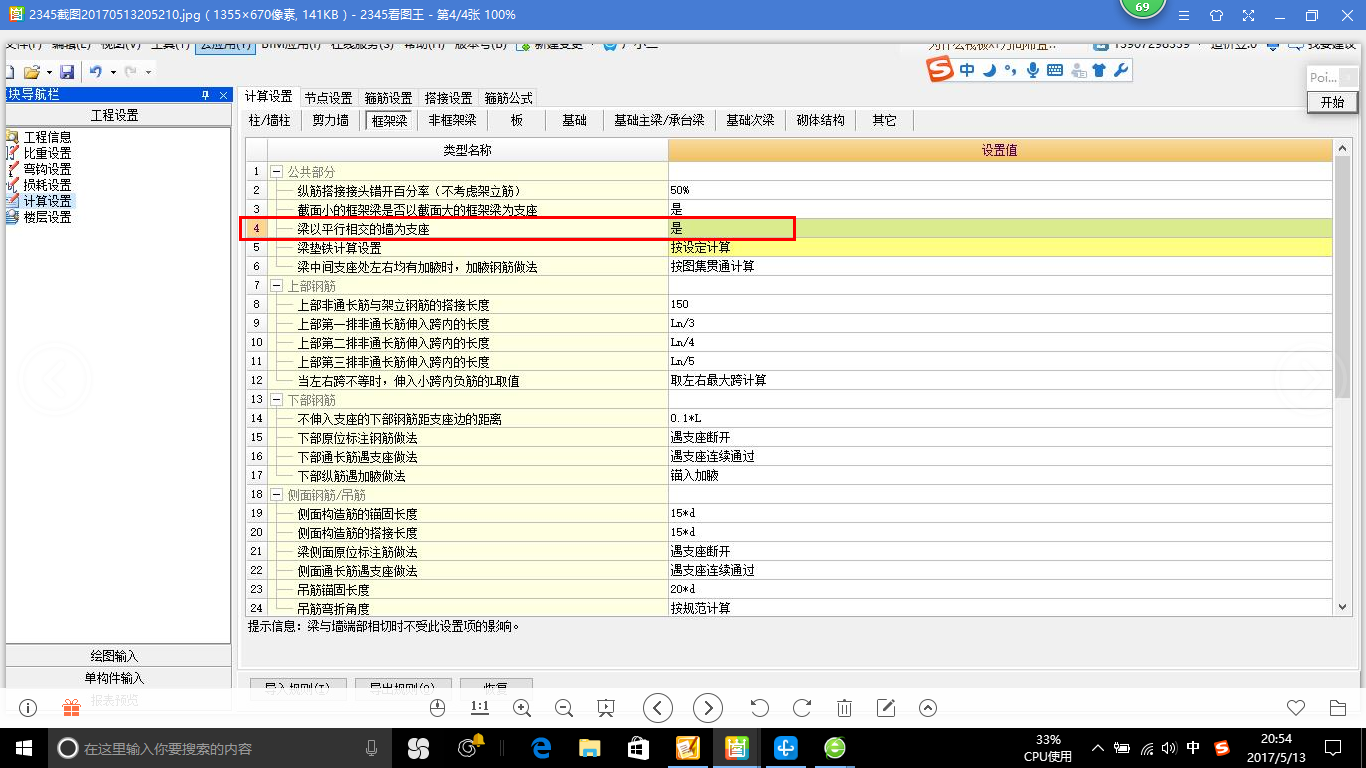Viewport: 1366px width, 768px height.
Task: Select the 板 component tab
Action: click(517, 120)
